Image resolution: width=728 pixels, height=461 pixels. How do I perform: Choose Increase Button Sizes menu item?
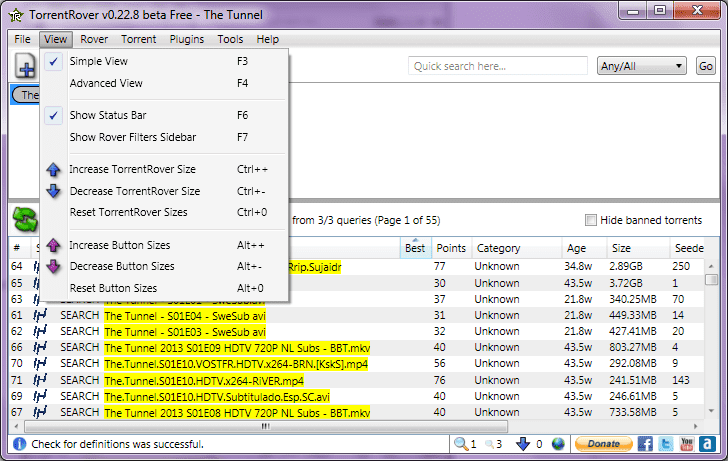(x=162, y=245)
